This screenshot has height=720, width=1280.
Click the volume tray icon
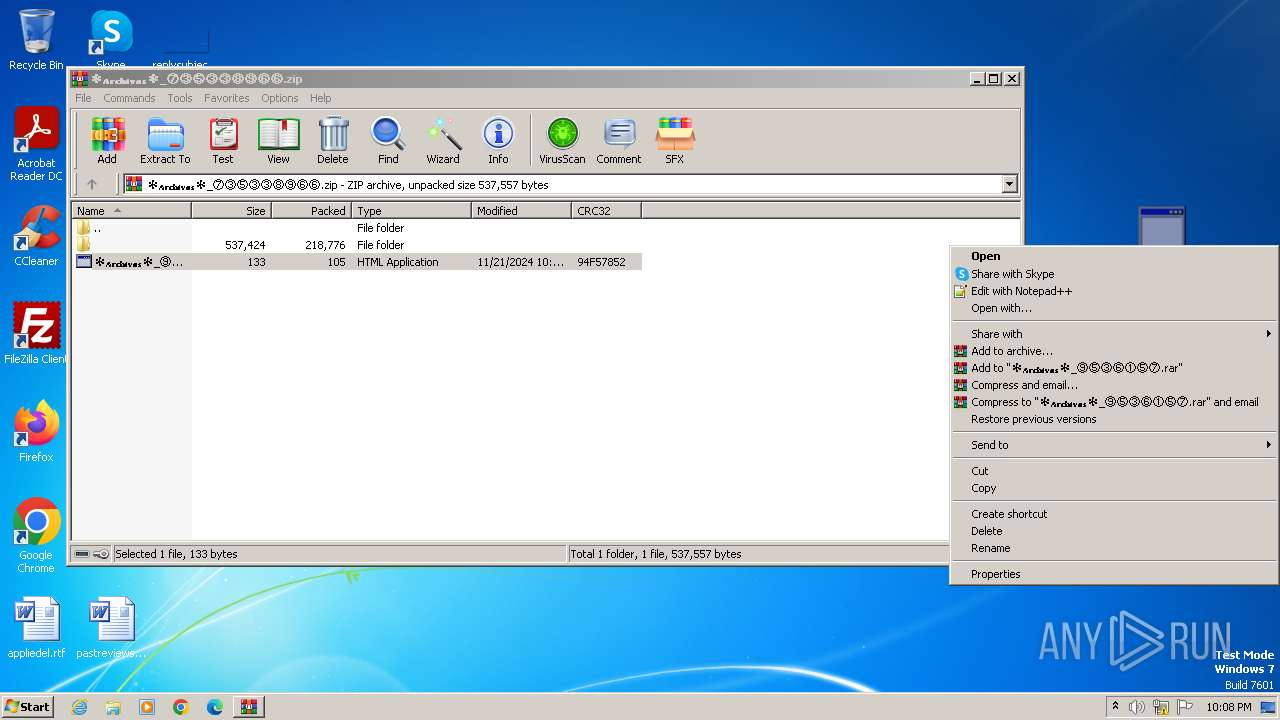tap(1137, 707)
